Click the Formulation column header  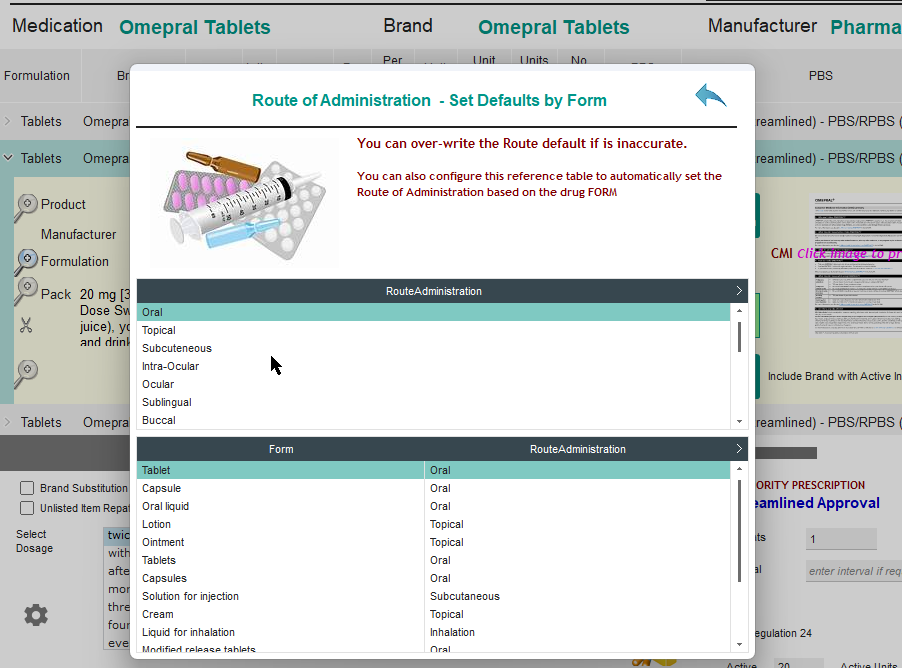(37, 75)
